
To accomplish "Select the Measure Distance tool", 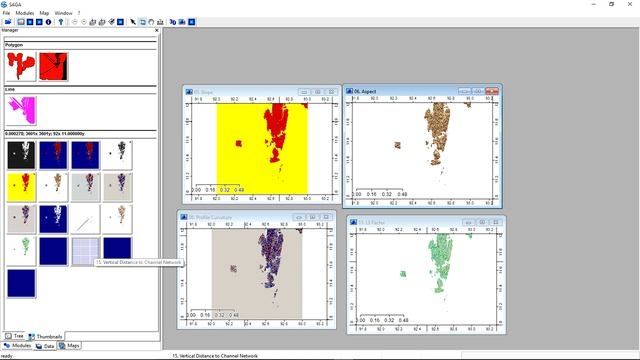I will [x=160, y=22].
